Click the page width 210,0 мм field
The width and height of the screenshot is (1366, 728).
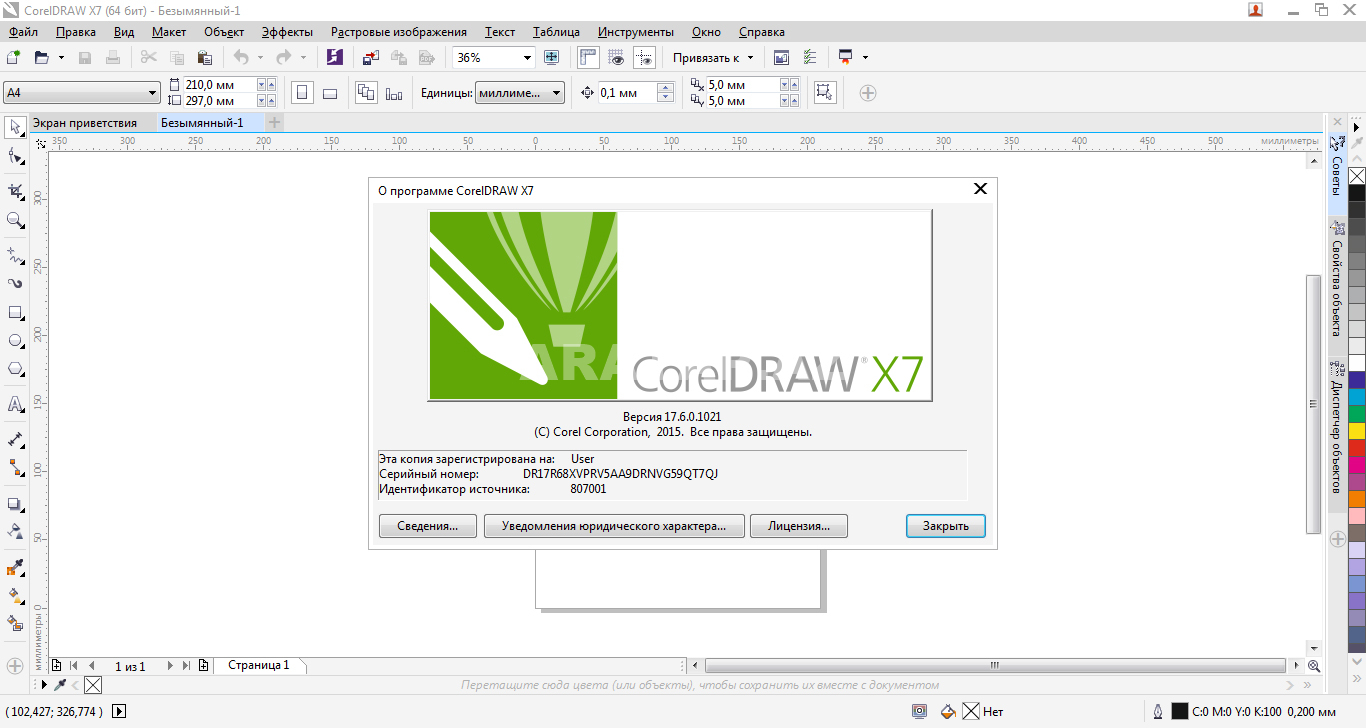(x=220, y=85)
